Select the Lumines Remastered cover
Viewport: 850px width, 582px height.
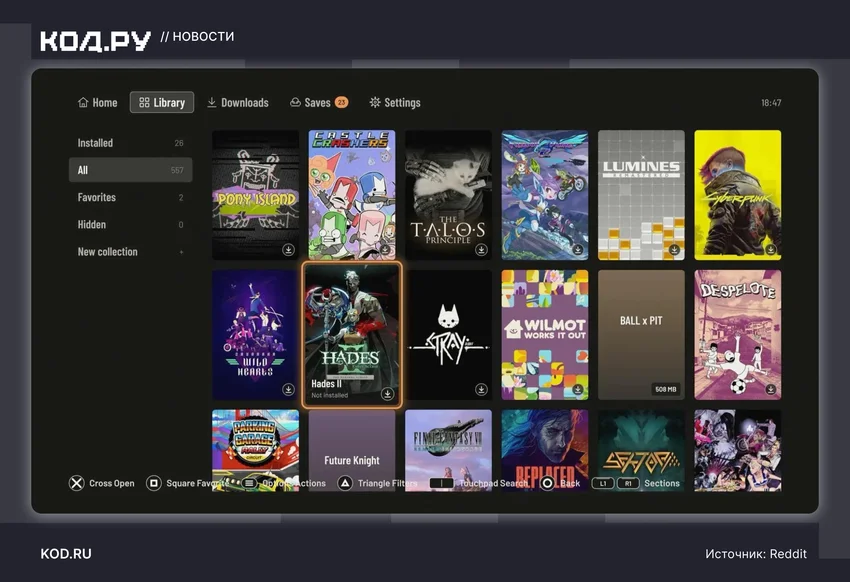click(641, 195)
